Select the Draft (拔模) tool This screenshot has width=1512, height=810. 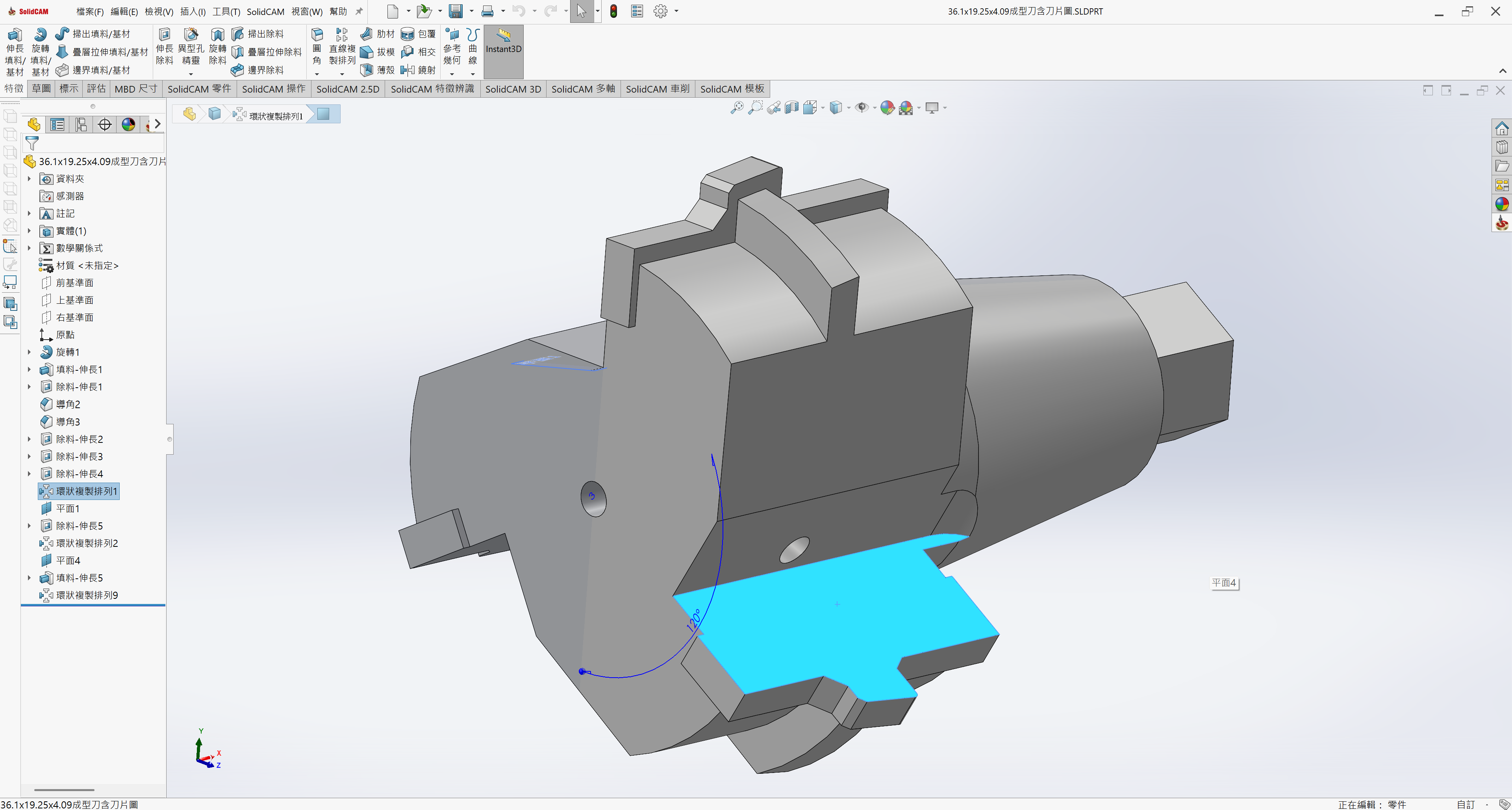click(378, 52)
